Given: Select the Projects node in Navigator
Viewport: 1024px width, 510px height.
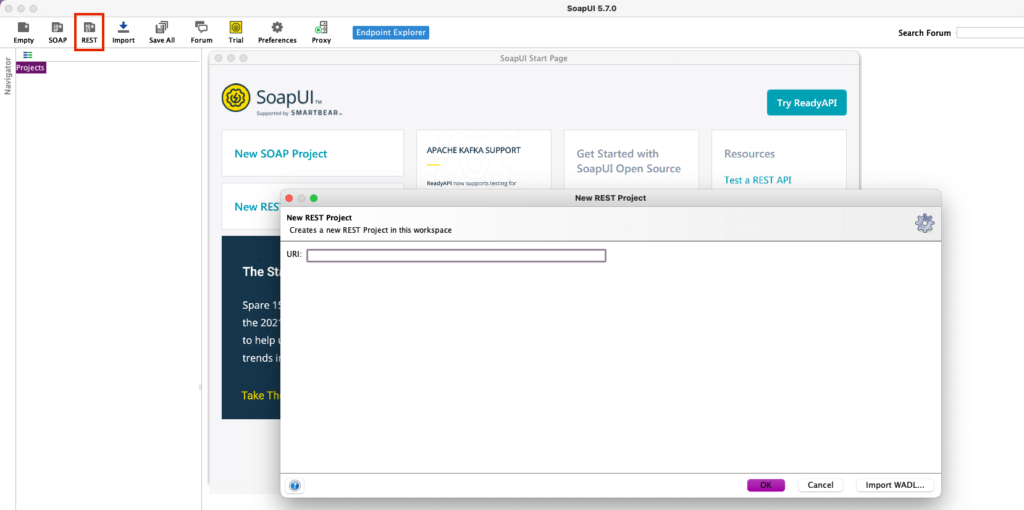Looking at the screenshot, I should click(31, 68).
